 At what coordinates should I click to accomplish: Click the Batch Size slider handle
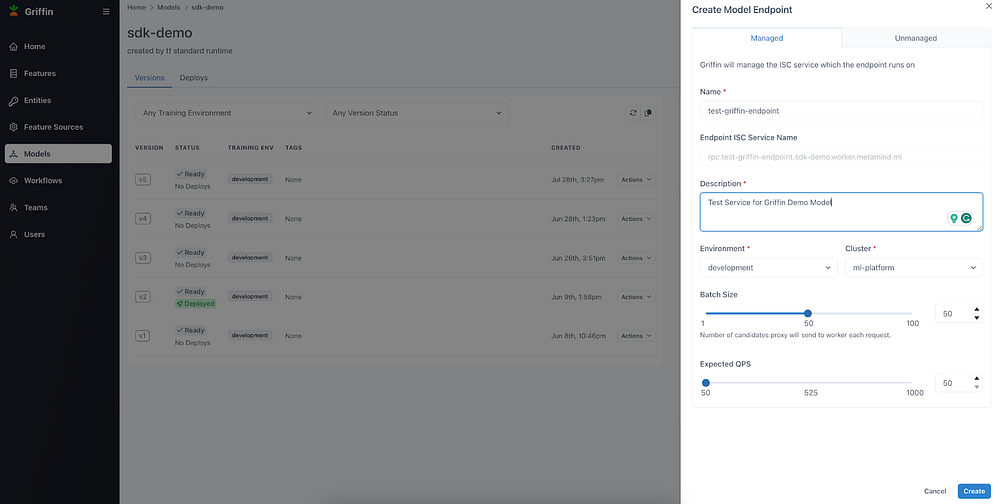(x=807, y=313)
